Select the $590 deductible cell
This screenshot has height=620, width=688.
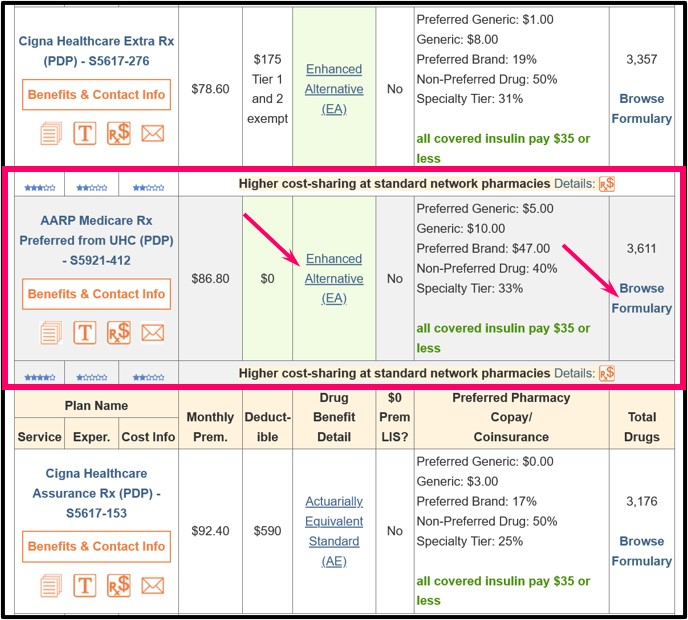click(x=267, y=531)
